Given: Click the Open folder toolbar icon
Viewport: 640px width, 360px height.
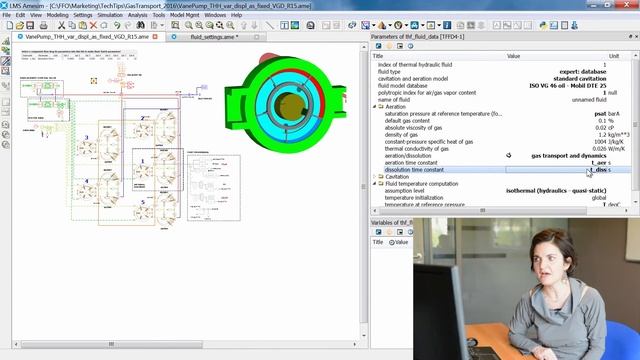Looking at the screenshot, I should pyautogui.click(x=20, y=25).
